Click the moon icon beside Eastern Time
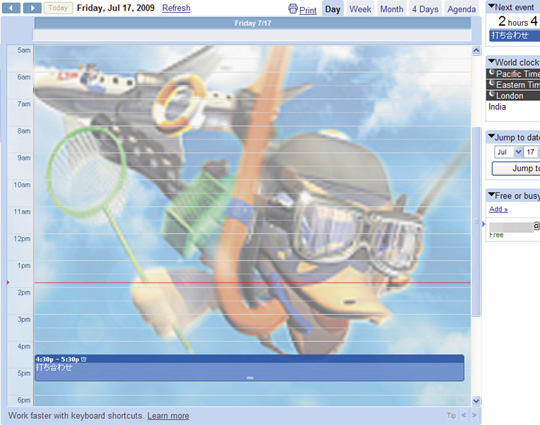 492,84
